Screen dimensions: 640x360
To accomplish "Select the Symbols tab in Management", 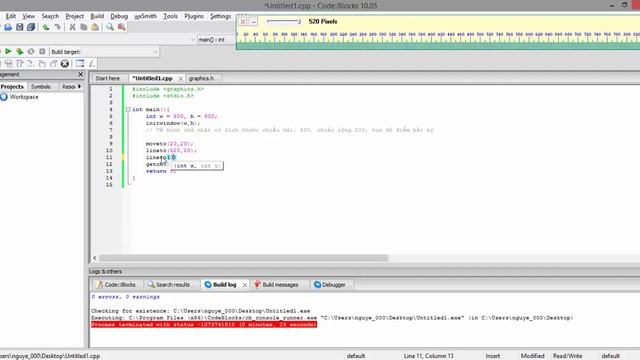I will click(x=40, y=87).
